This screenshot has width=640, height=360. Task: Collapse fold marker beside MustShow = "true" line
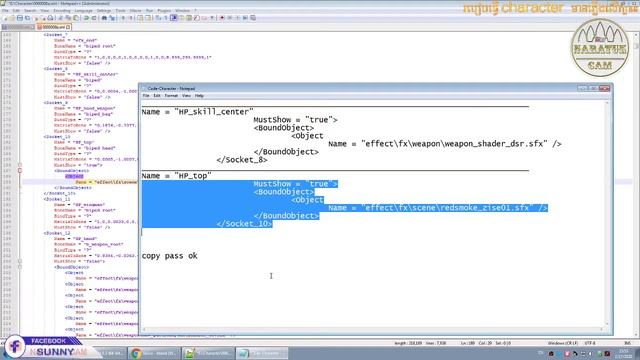coord(20,165)
